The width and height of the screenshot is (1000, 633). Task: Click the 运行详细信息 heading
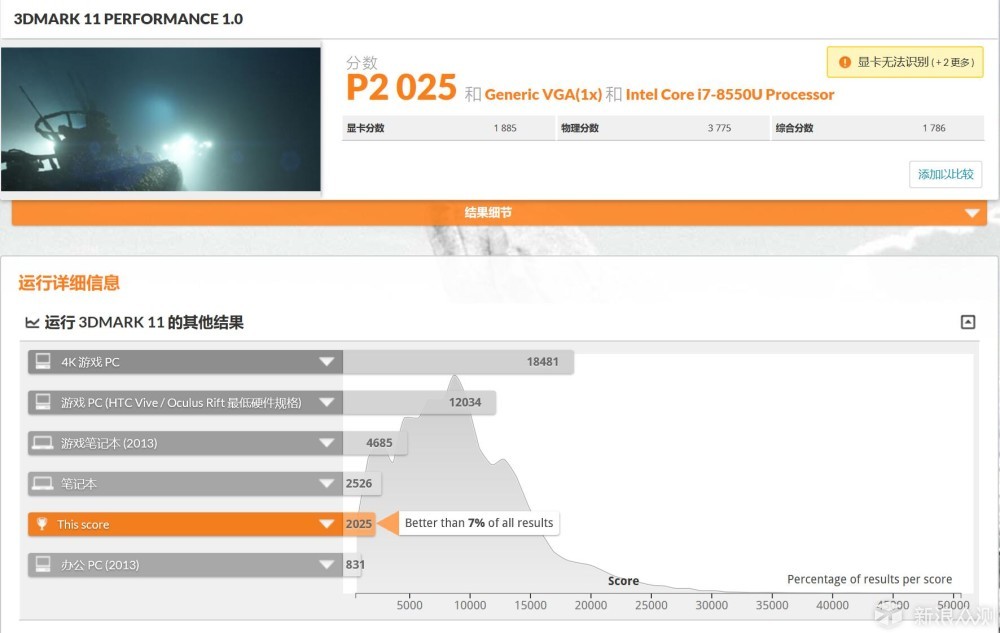pyautogui.click(x=69, y=282)
